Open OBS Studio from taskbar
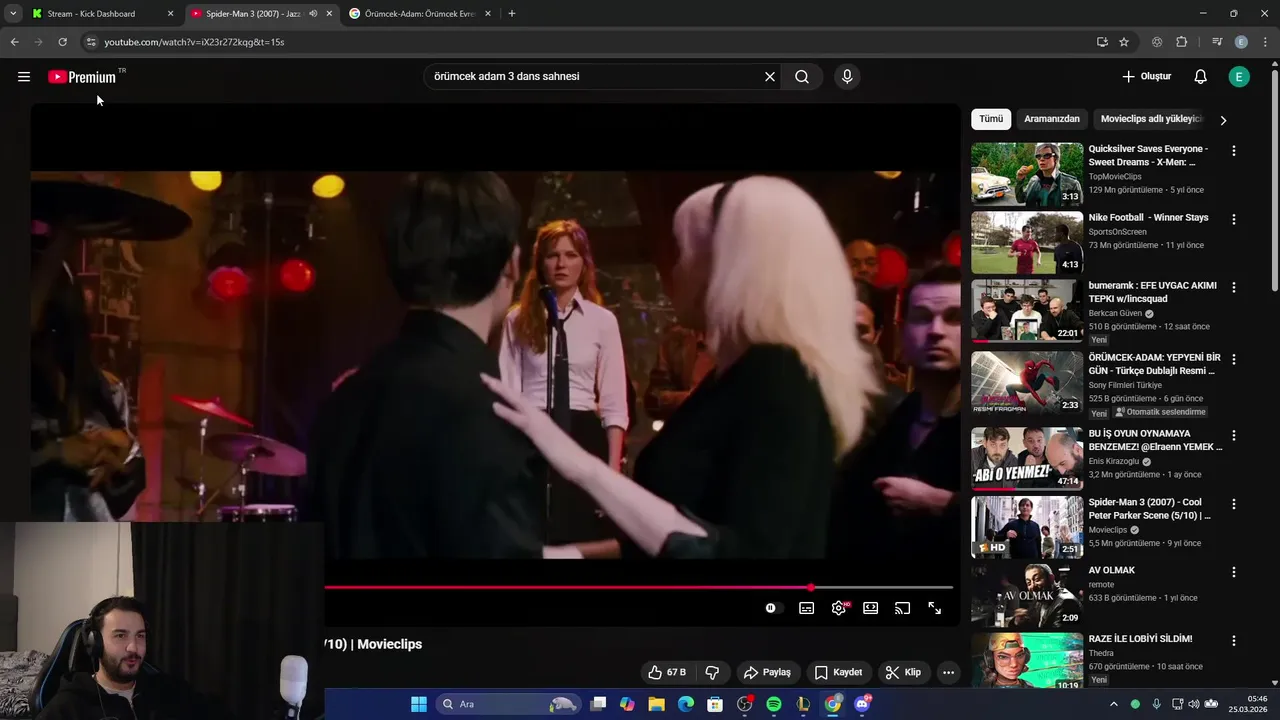This screenshot has width=1280, height=720. coord(745,704)
